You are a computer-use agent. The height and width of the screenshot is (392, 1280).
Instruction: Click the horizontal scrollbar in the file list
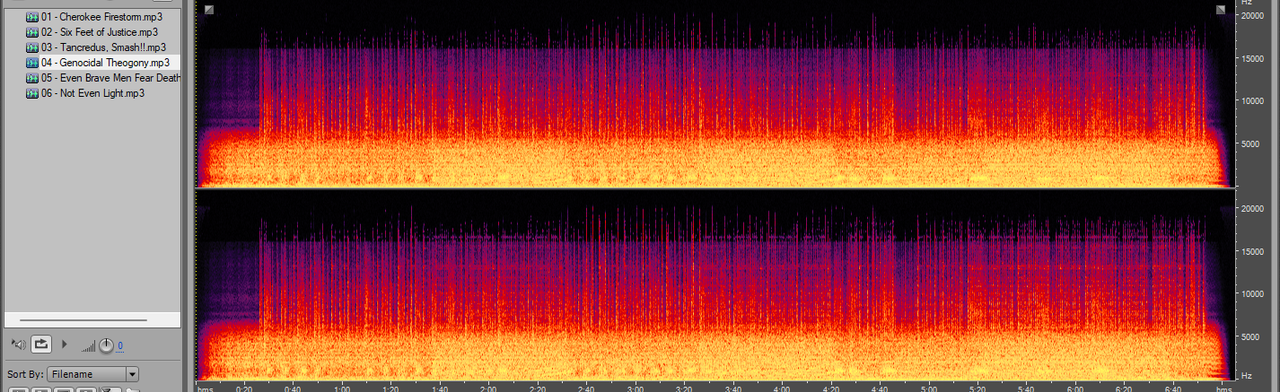tap(84, 320)
